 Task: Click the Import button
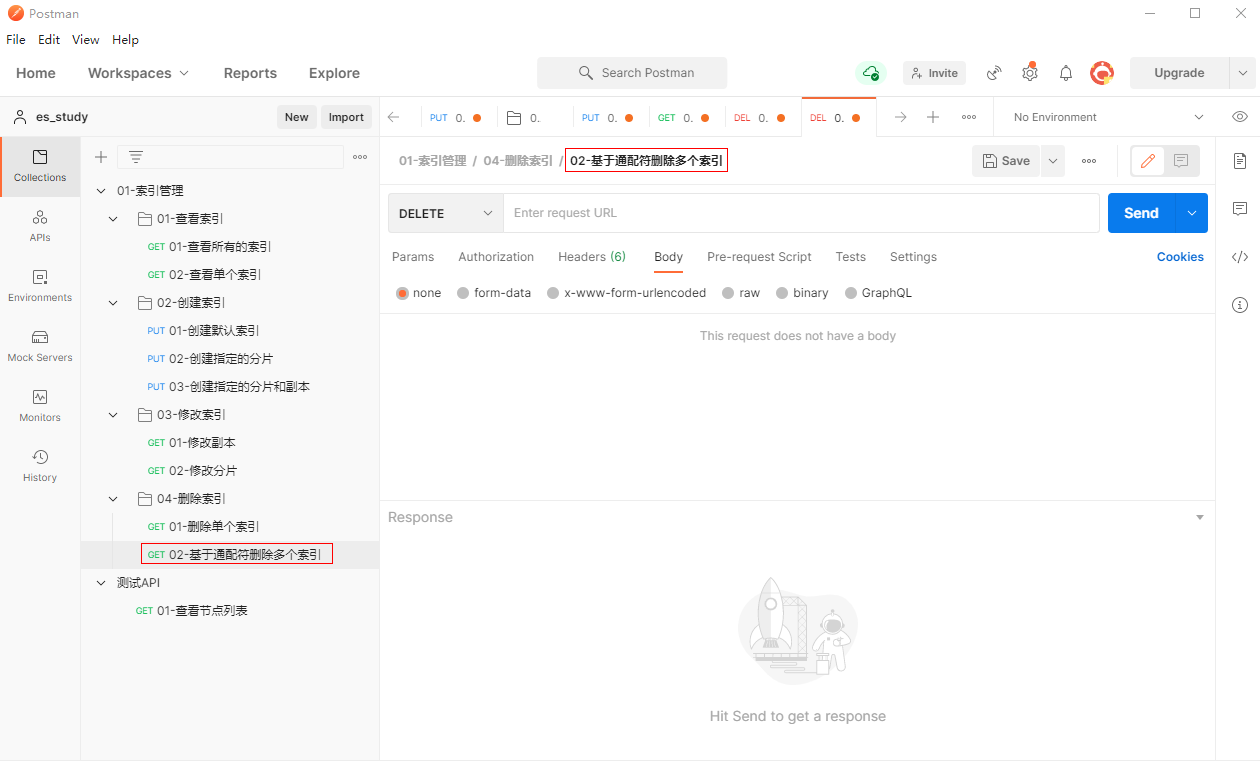pyautogui.click(x=346, y=117)
